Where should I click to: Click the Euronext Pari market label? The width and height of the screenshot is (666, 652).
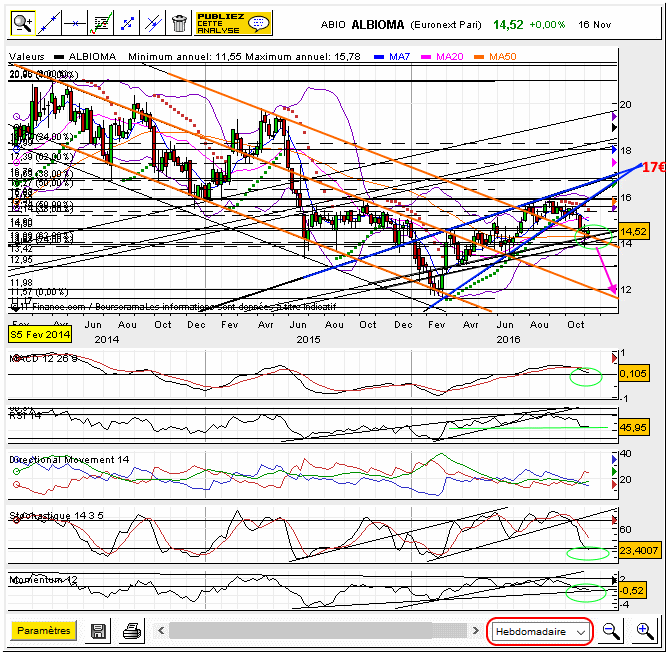point(446,25)
